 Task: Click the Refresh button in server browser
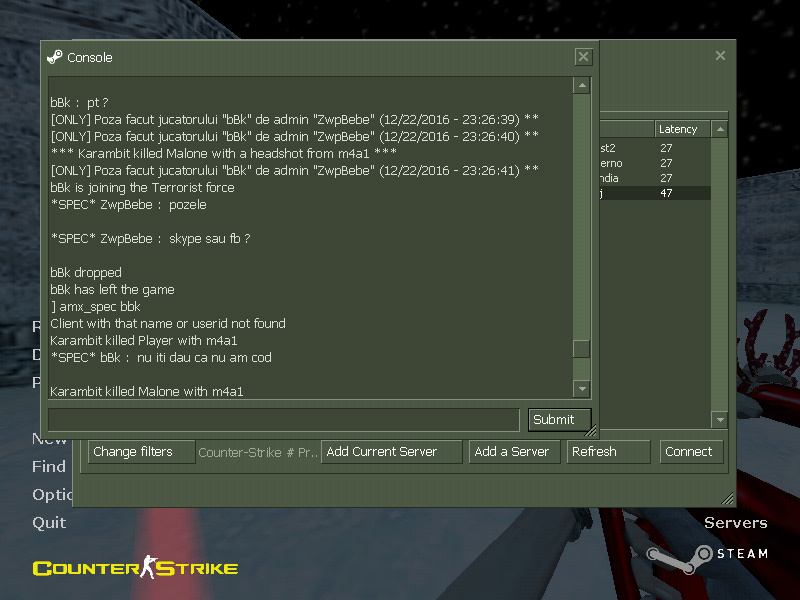point(608,452)
